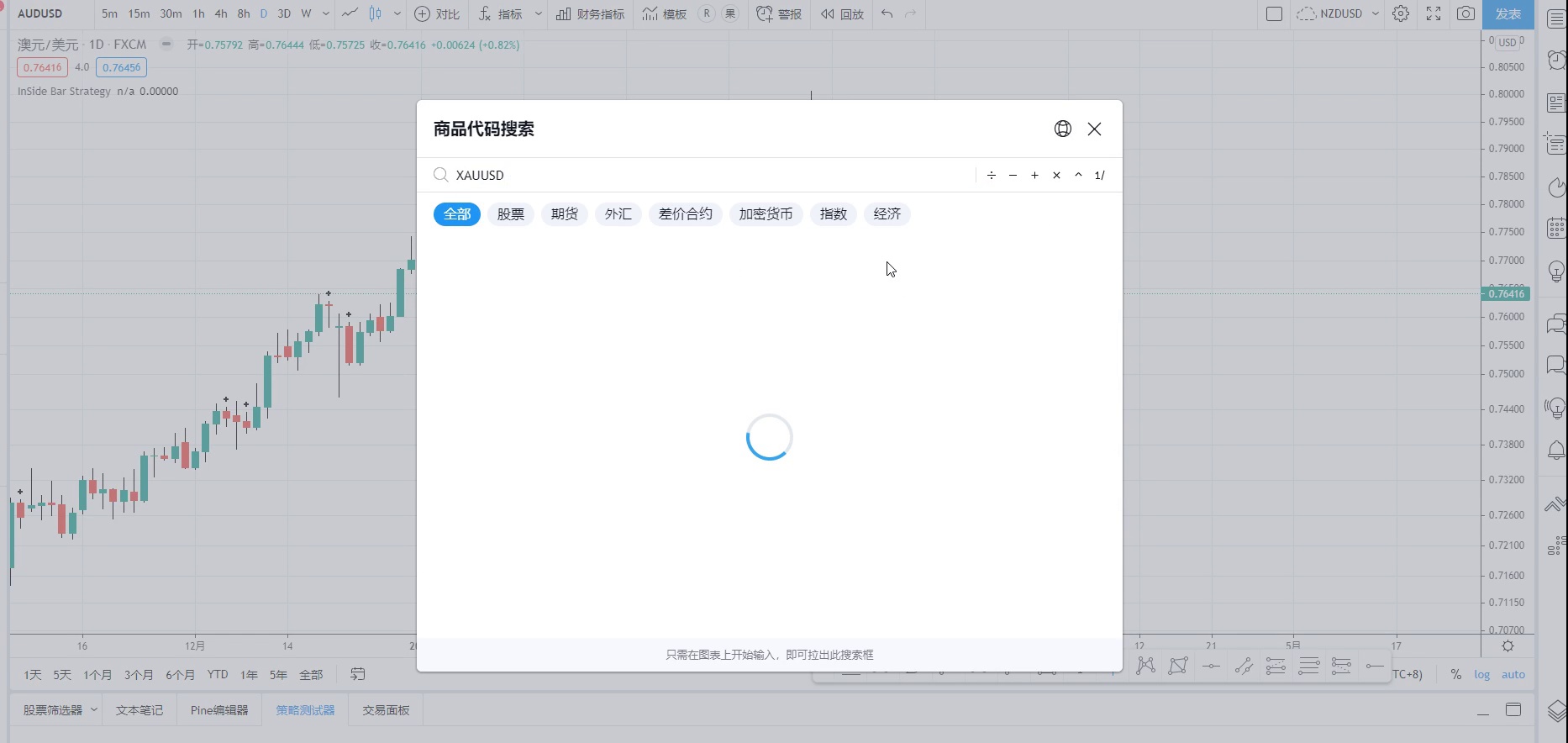Open the exchange filter globe icon in search dialog
The image size is (1568, 743).
point(1063,129)
